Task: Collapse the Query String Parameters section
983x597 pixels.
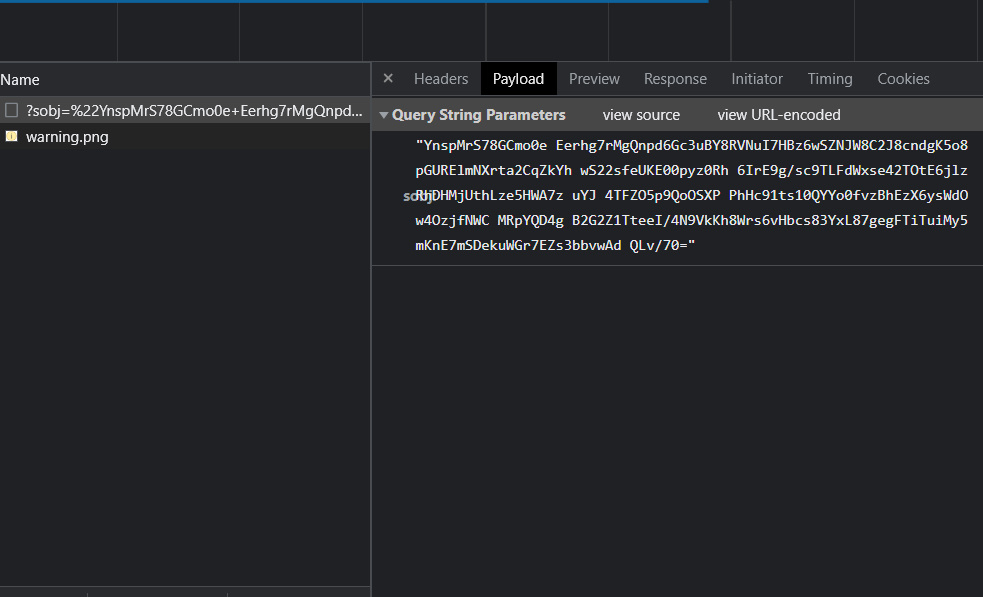Action: point(384,115)
